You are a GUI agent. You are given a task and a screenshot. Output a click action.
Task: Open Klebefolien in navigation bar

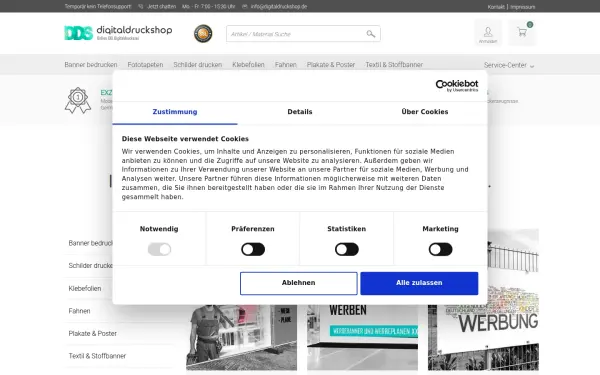tap(248, 65)
